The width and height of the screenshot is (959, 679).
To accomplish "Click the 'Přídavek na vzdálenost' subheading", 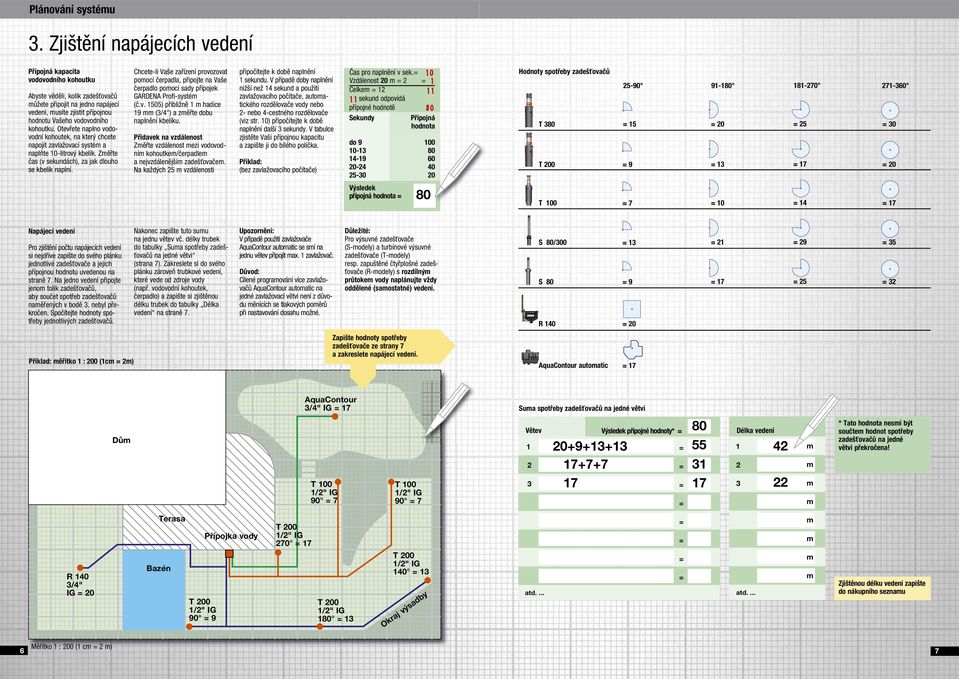I will [x=168, y=138].
